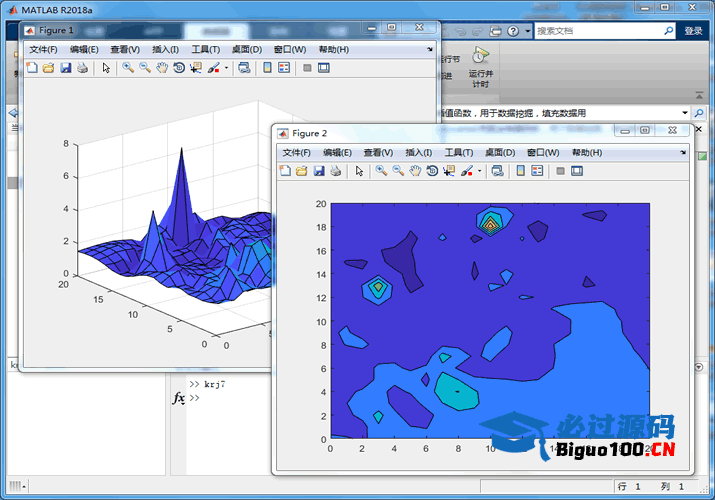
Task: Open file icon in Figure 2 toolbar
Action: [302, 171]
